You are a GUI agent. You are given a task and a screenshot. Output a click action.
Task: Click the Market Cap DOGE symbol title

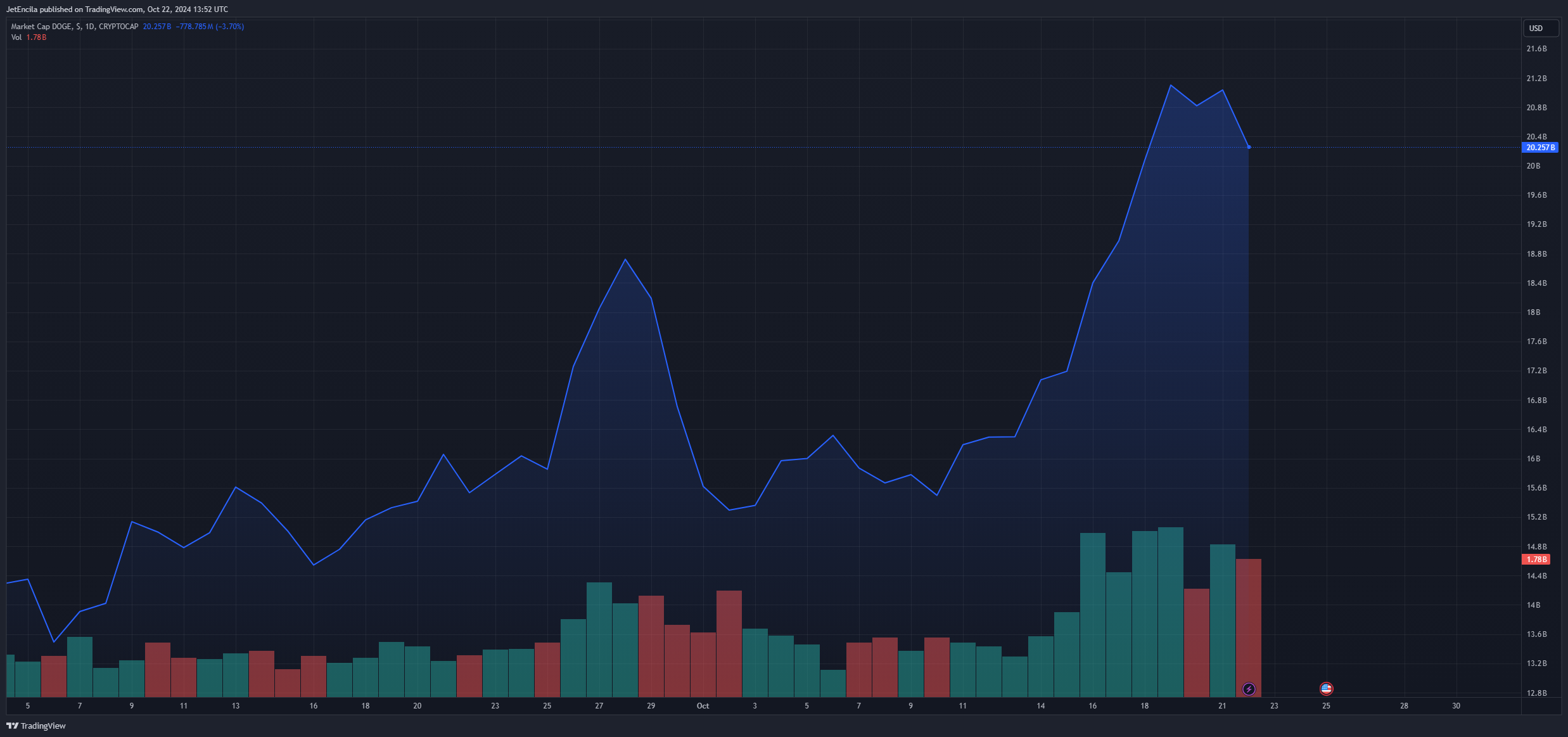click(x=41, y=27)
